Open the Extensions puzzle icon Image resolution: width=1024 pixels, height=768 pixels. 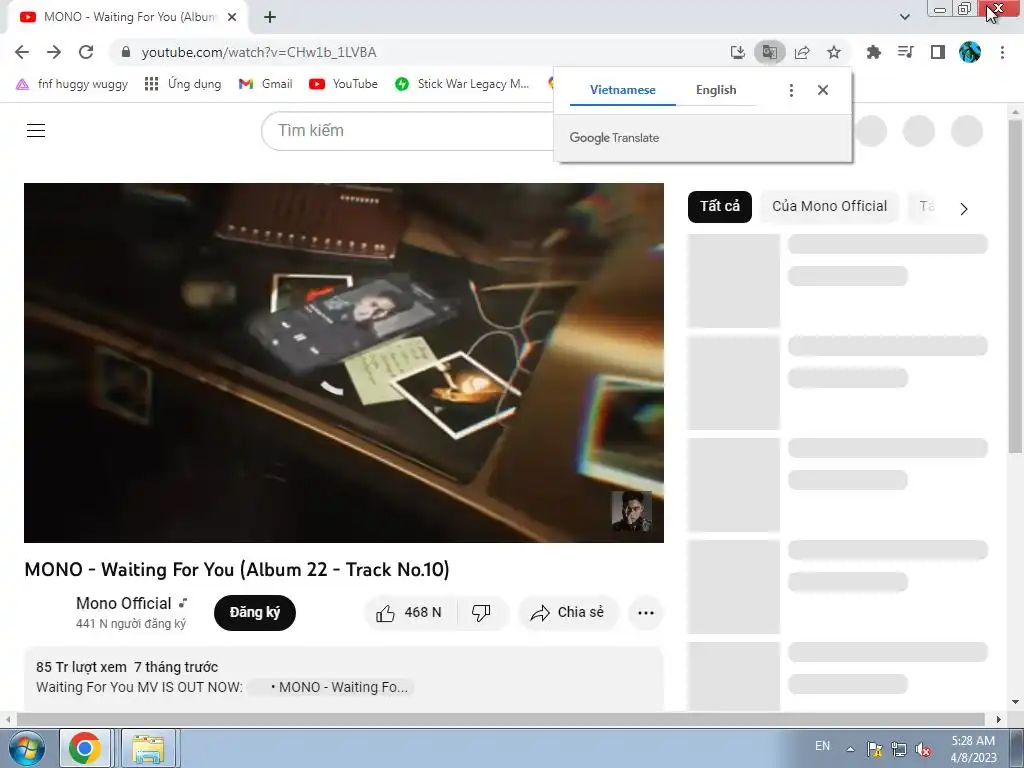[873, 52]
